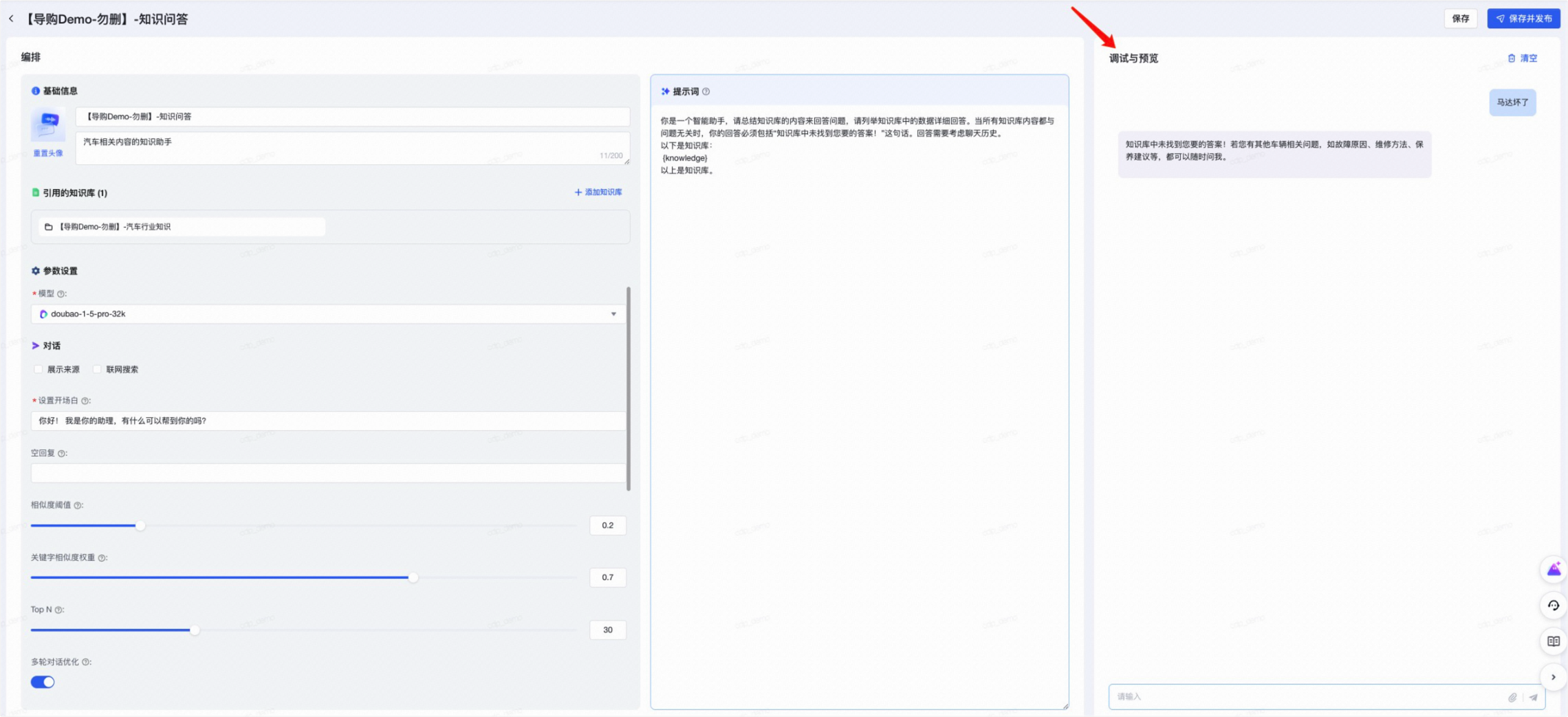Click the help icon next to 空回复

click(62, 454)
